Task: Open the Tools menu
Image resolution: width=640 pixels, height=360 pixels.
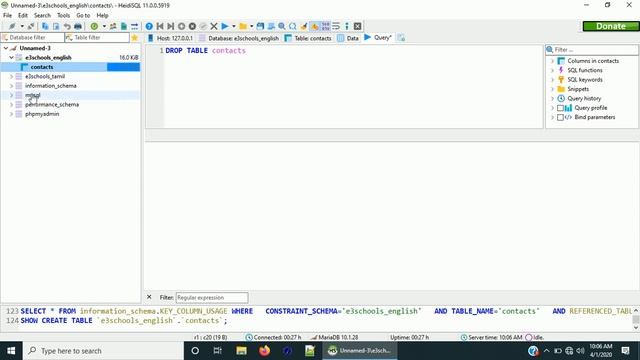Action: pyautogui.click(x=63, y=16)
